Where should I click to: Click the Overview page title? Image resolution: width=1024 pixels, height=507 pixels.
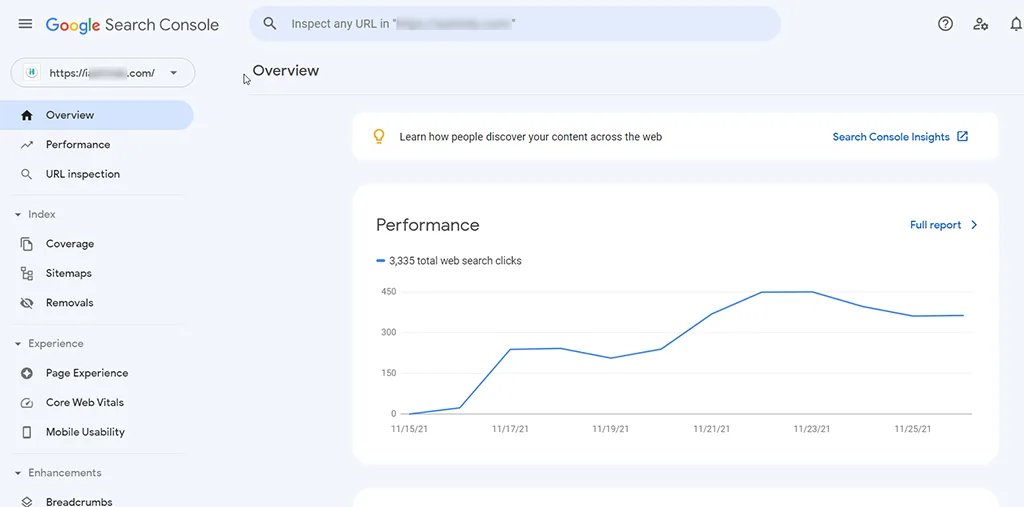[286, 71]
